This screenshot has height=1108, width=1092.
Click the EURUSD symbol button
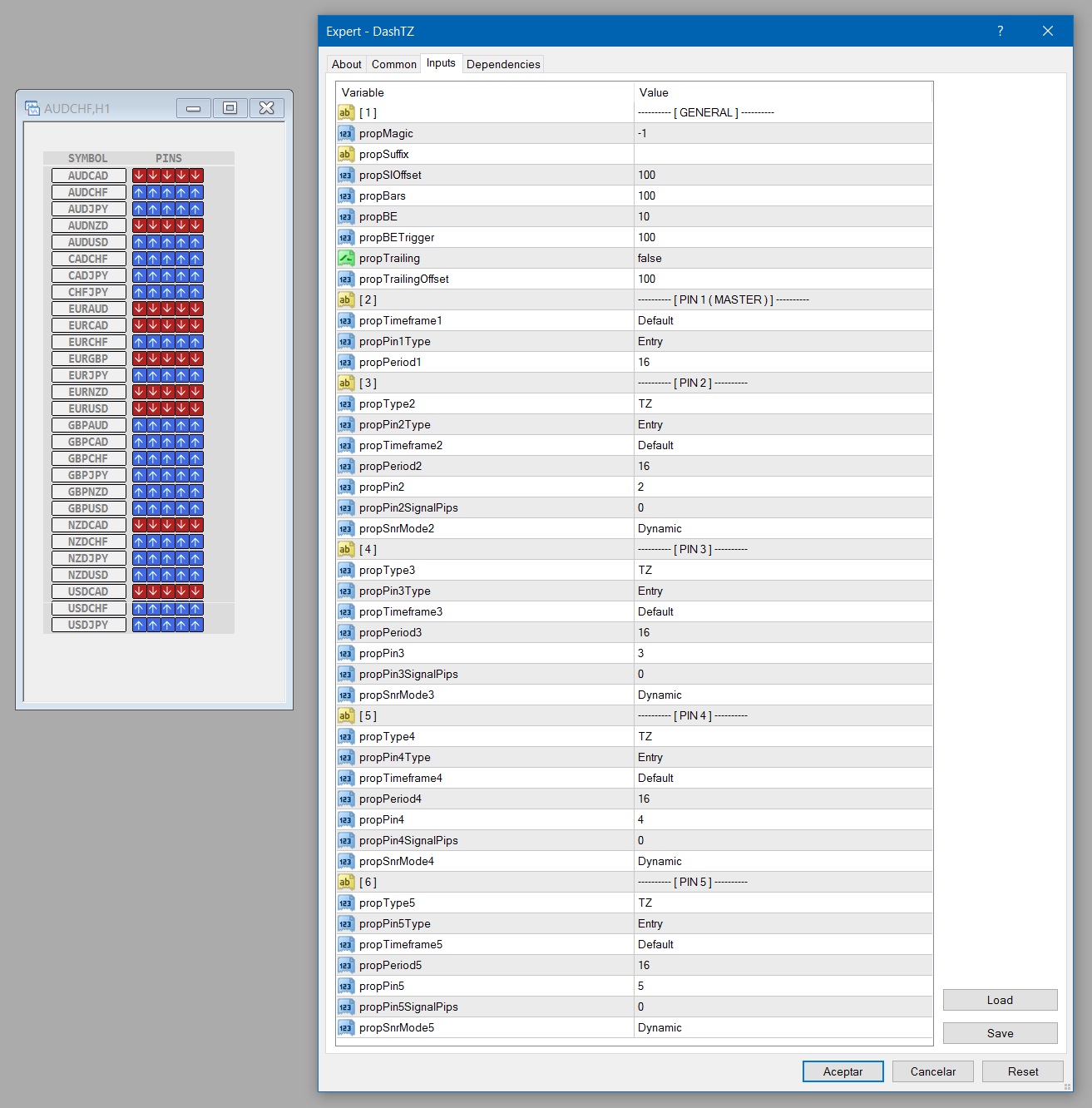tap(88, 408)
